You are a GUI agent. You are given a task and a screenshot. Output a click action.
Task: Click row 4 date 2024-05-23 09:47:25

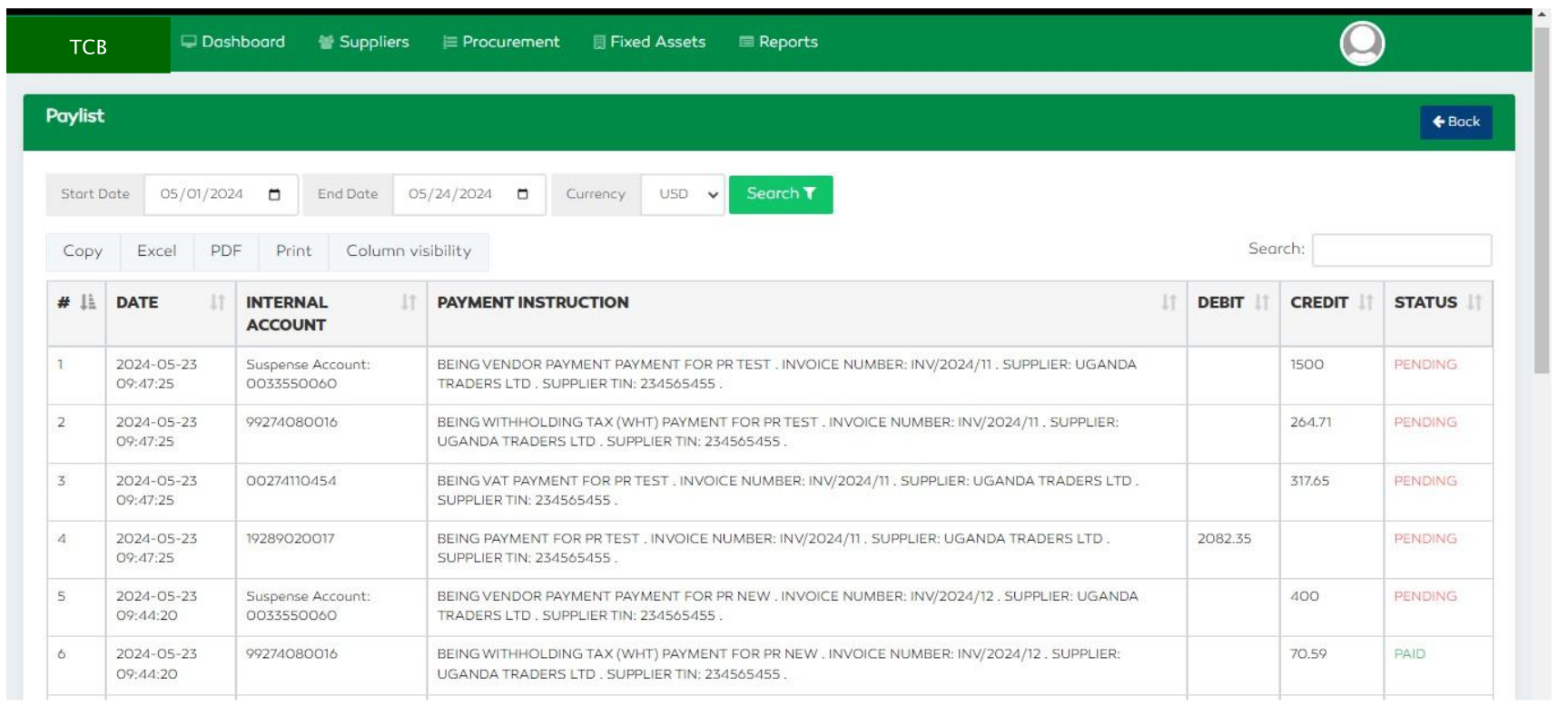(x=156, y=548)
